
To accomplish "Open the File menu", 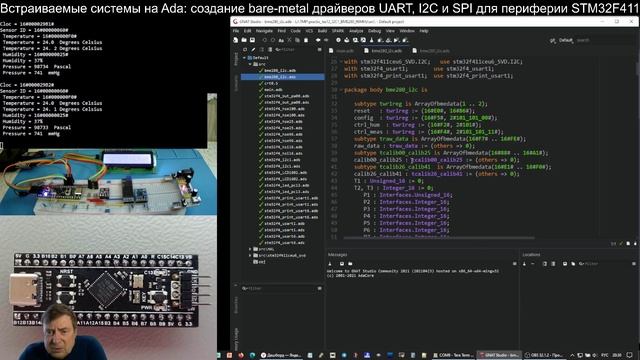I will point(236,31).
